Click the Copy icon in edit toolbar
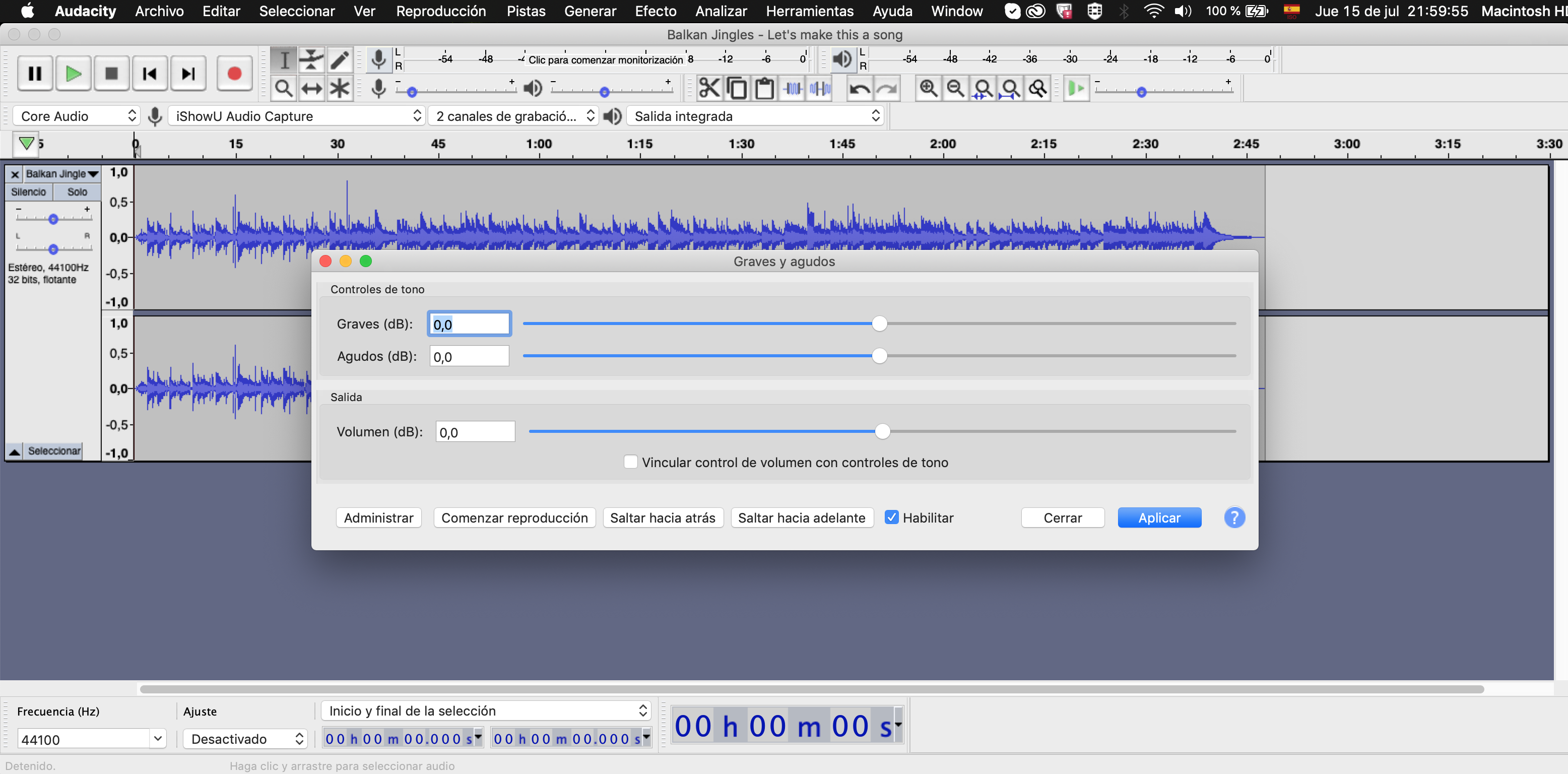The image size is (1568, 774). [x=737, y=88]
